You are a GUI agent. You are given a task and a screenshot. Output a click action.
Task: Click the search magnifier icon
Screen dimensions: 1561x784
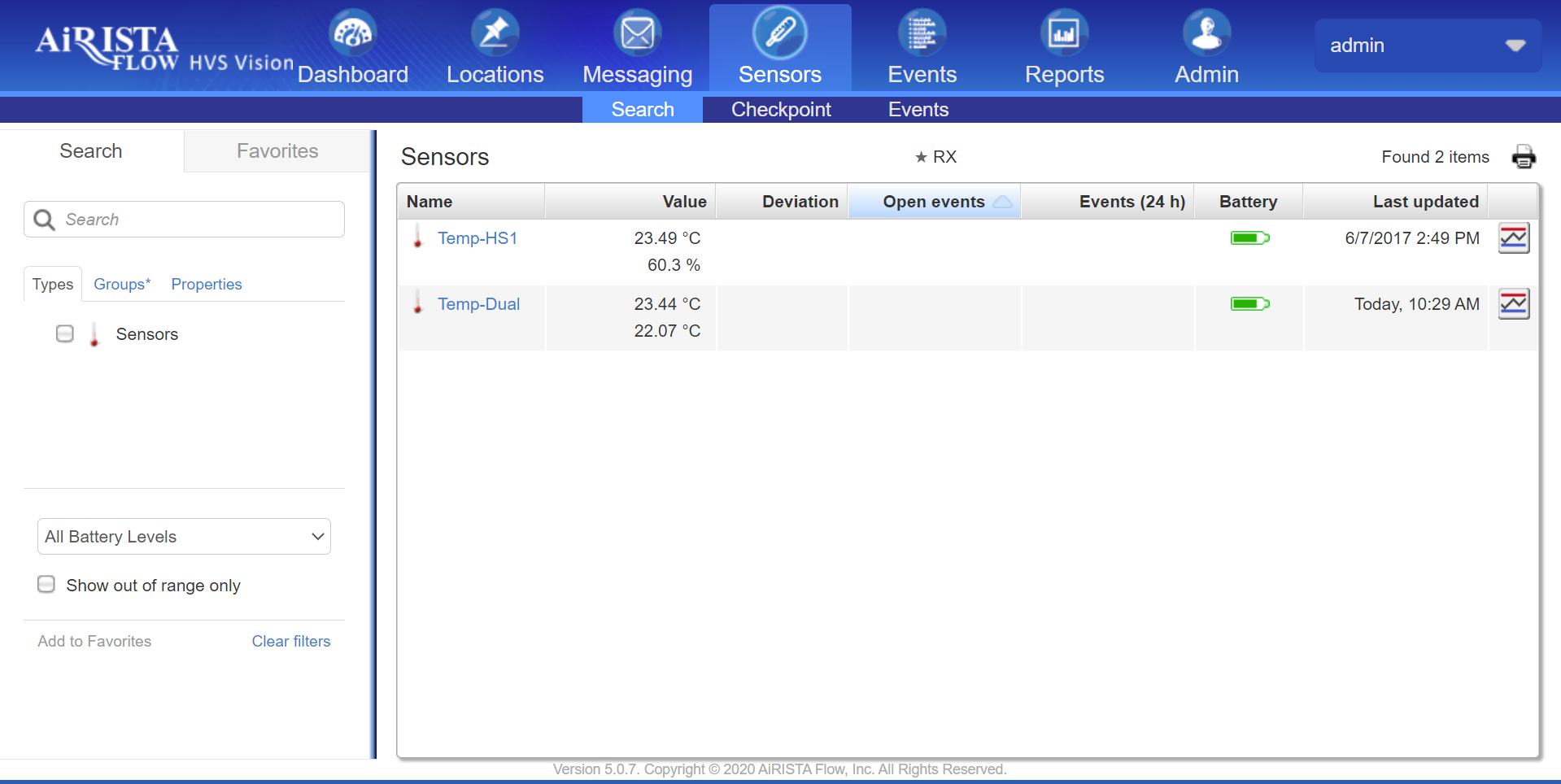[44, 220]
